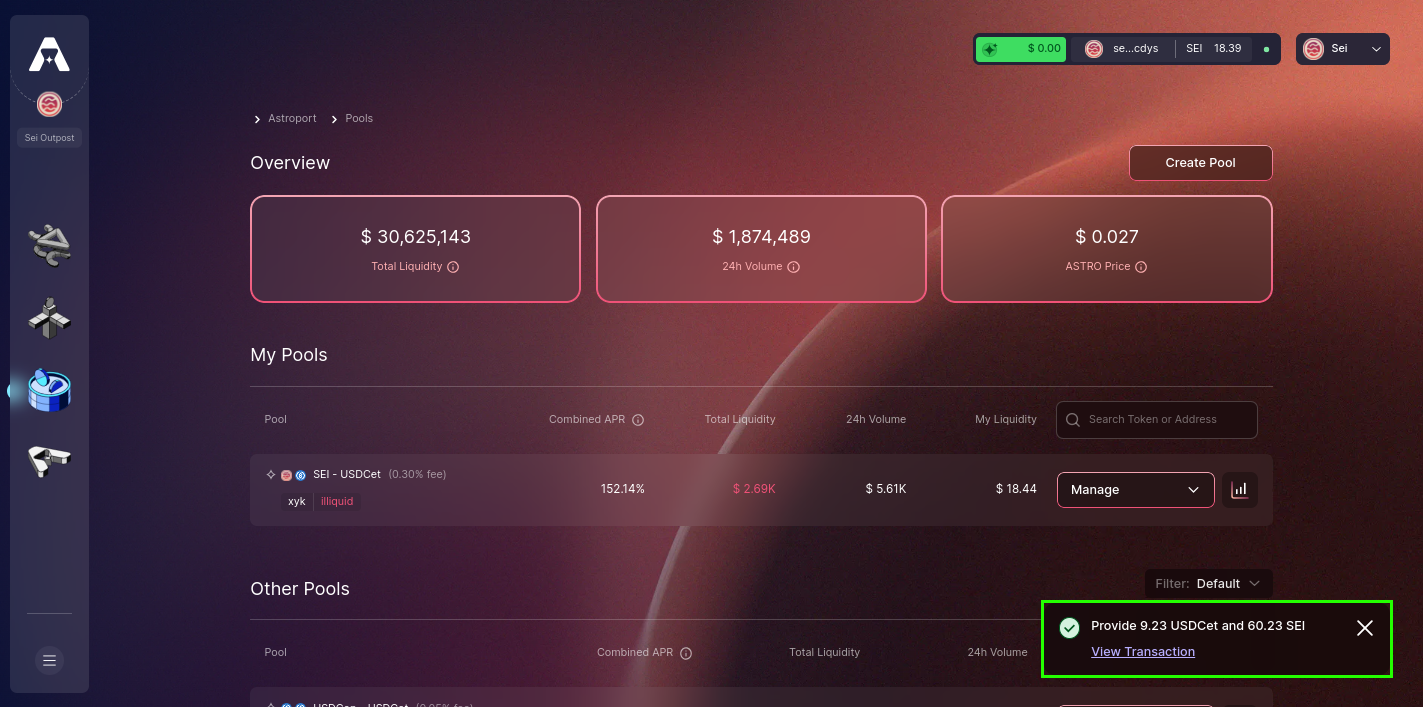Click the Combined APR info icon in My Pools
Image resolution: width=1423 pixels, height=707 pixels.
[638, 420]
